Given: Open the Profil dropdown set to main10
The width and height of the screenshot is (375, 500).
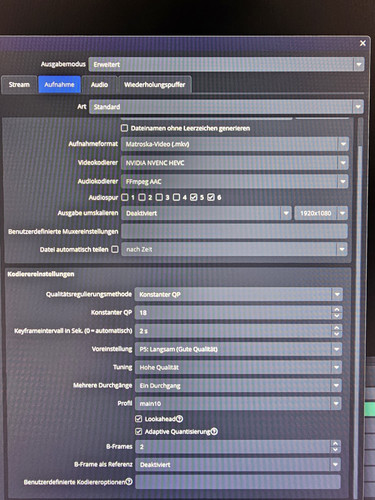Looking at the screenshot, I should click(239, 404).
